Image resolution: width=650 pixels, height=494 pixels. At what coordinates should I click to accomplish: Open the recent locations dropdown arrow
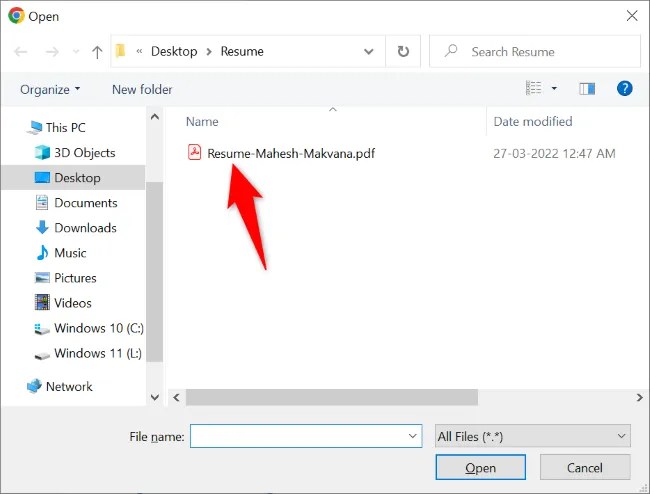click(x=76, y=51)
